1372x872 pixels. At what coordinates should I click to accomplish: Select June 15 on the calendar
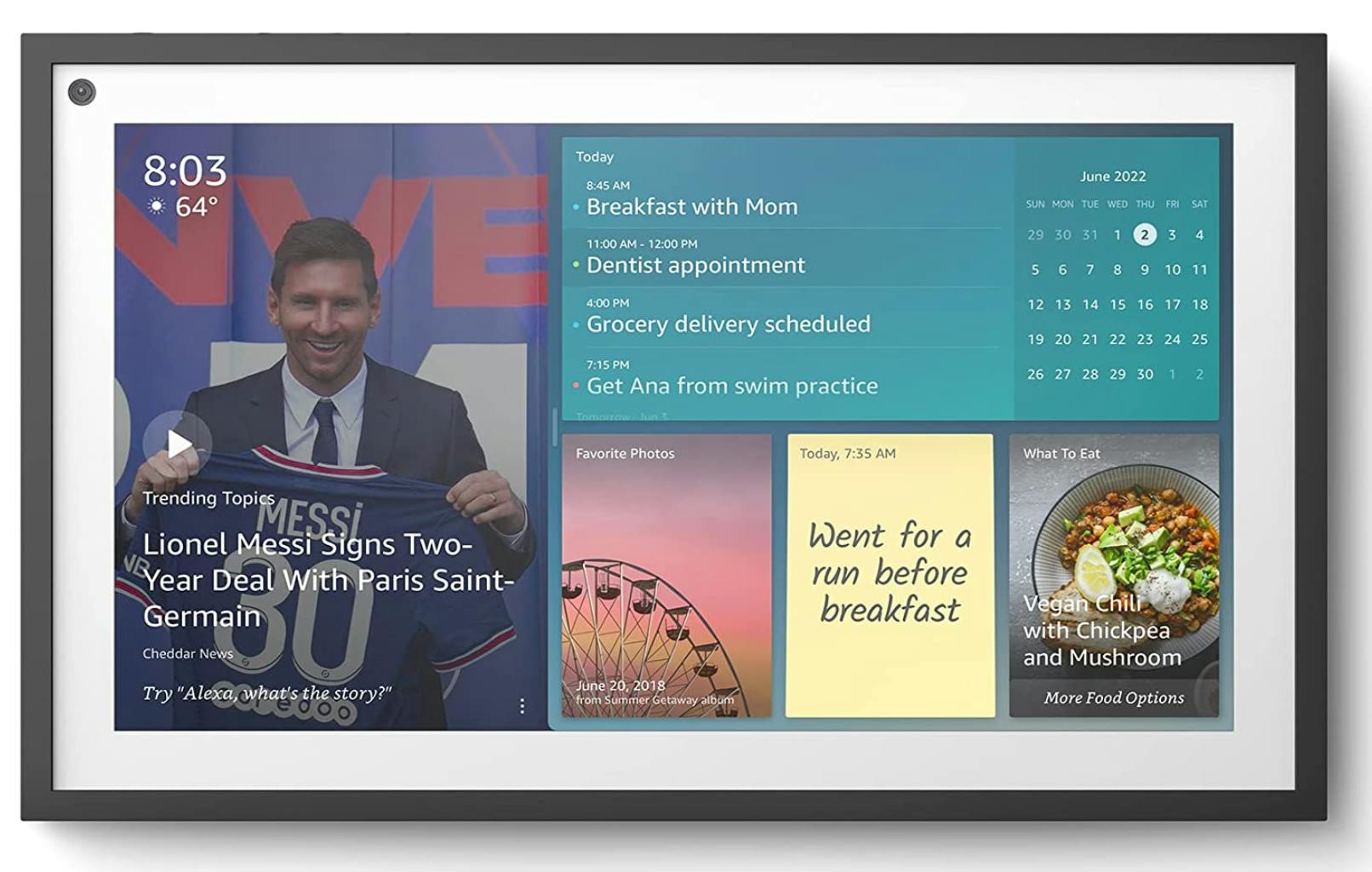pos(1118,305)
